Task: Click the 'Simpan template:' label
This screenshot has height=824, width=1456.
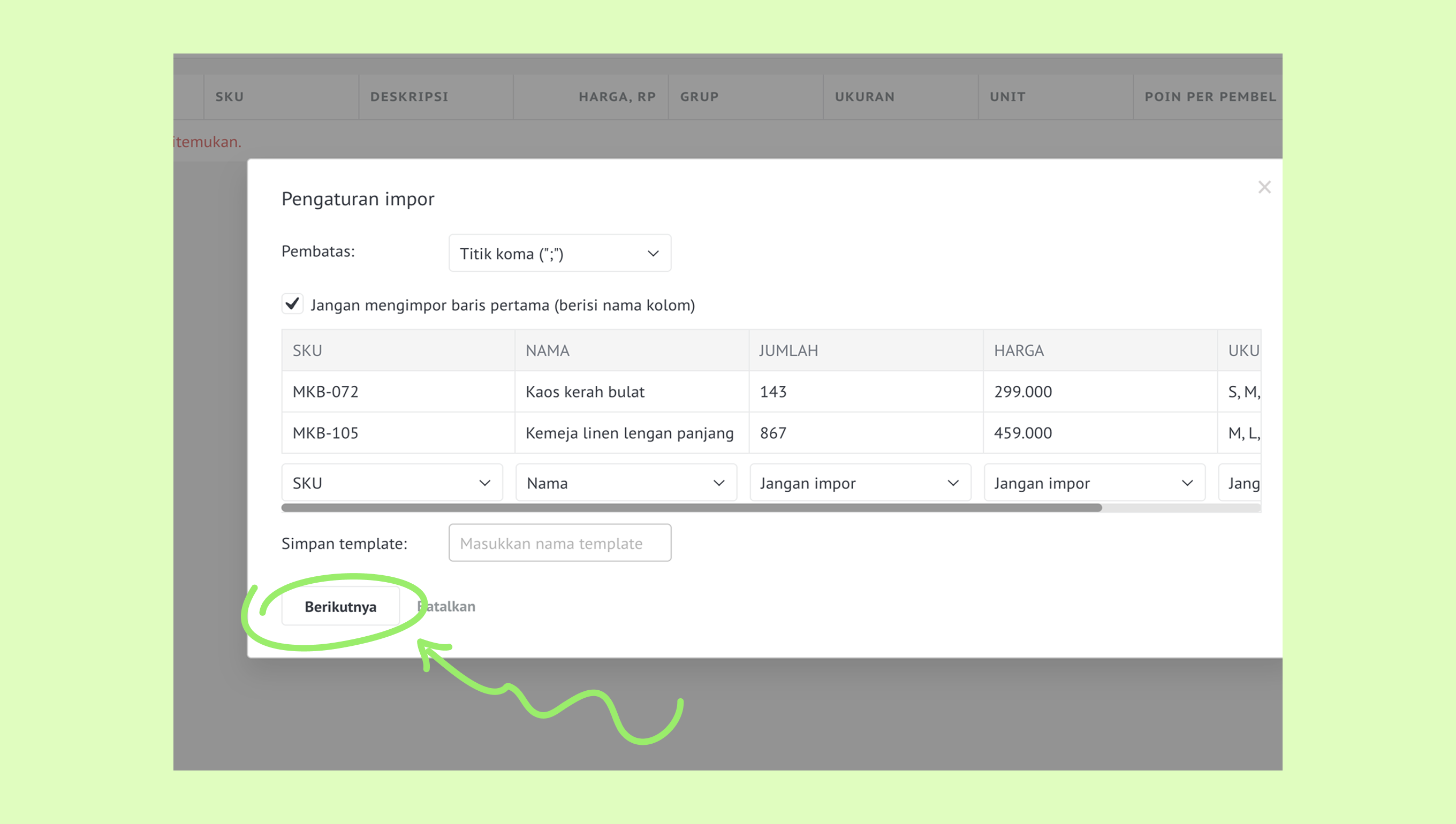Action: (x=344, y=543)
